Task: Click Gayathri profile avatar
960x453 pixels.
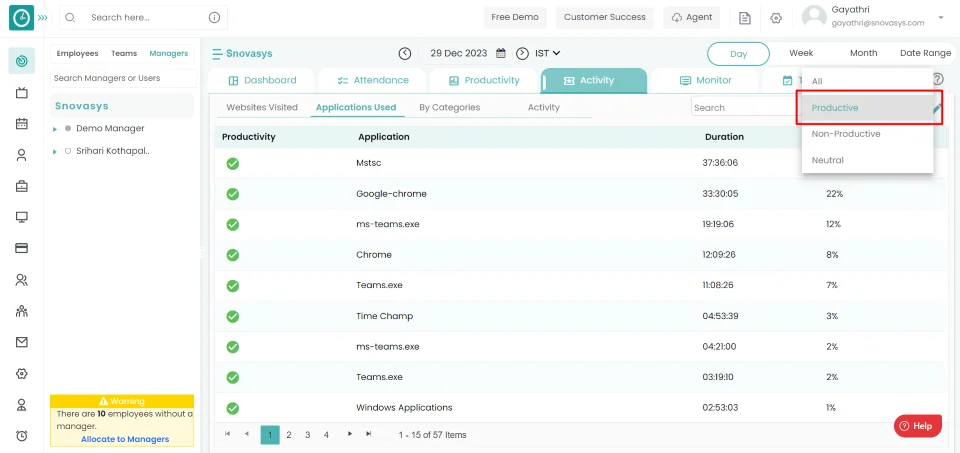Action: pos(814,17)
